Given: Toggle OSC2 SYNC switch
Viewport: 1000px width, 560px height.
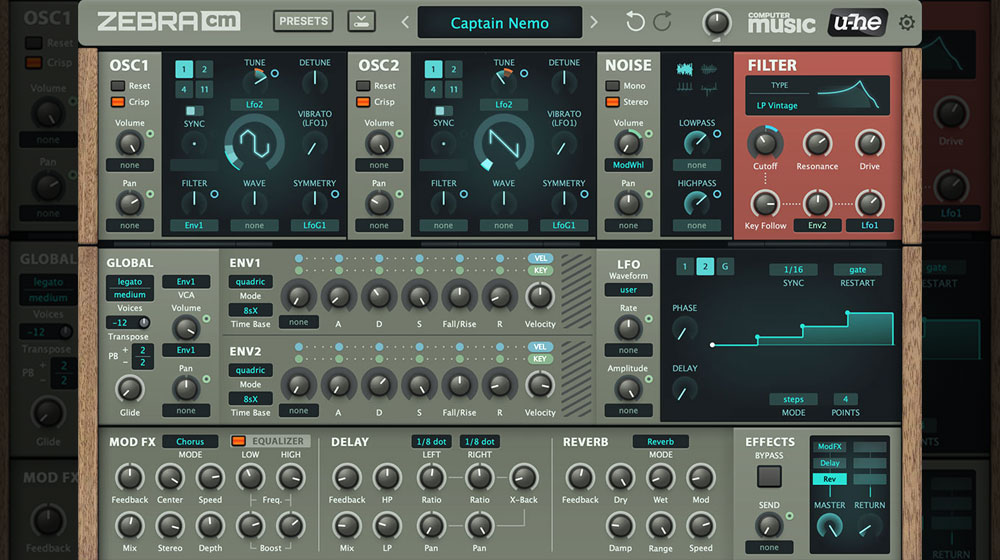Looking at the screenshot, I should [x=443, y=111].
